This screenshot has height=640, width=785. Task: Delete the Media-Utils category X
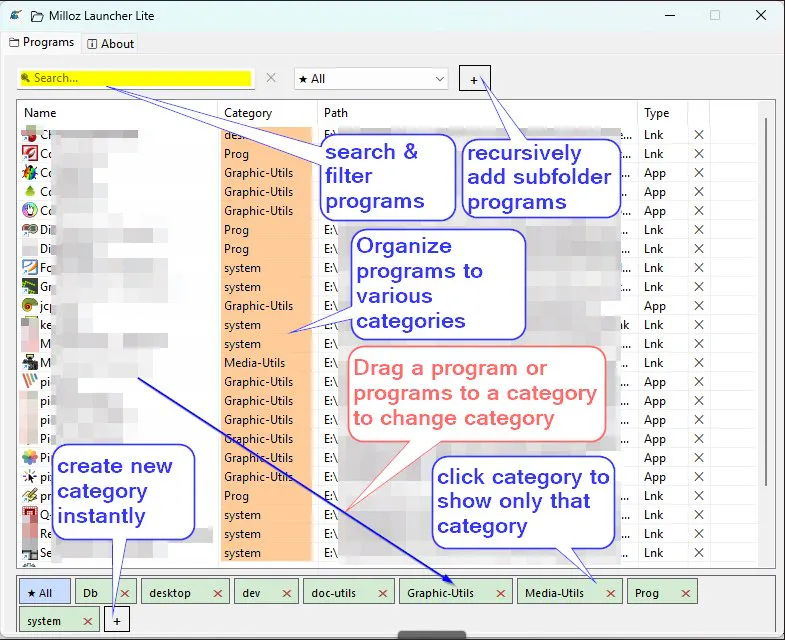coord(611,593)
